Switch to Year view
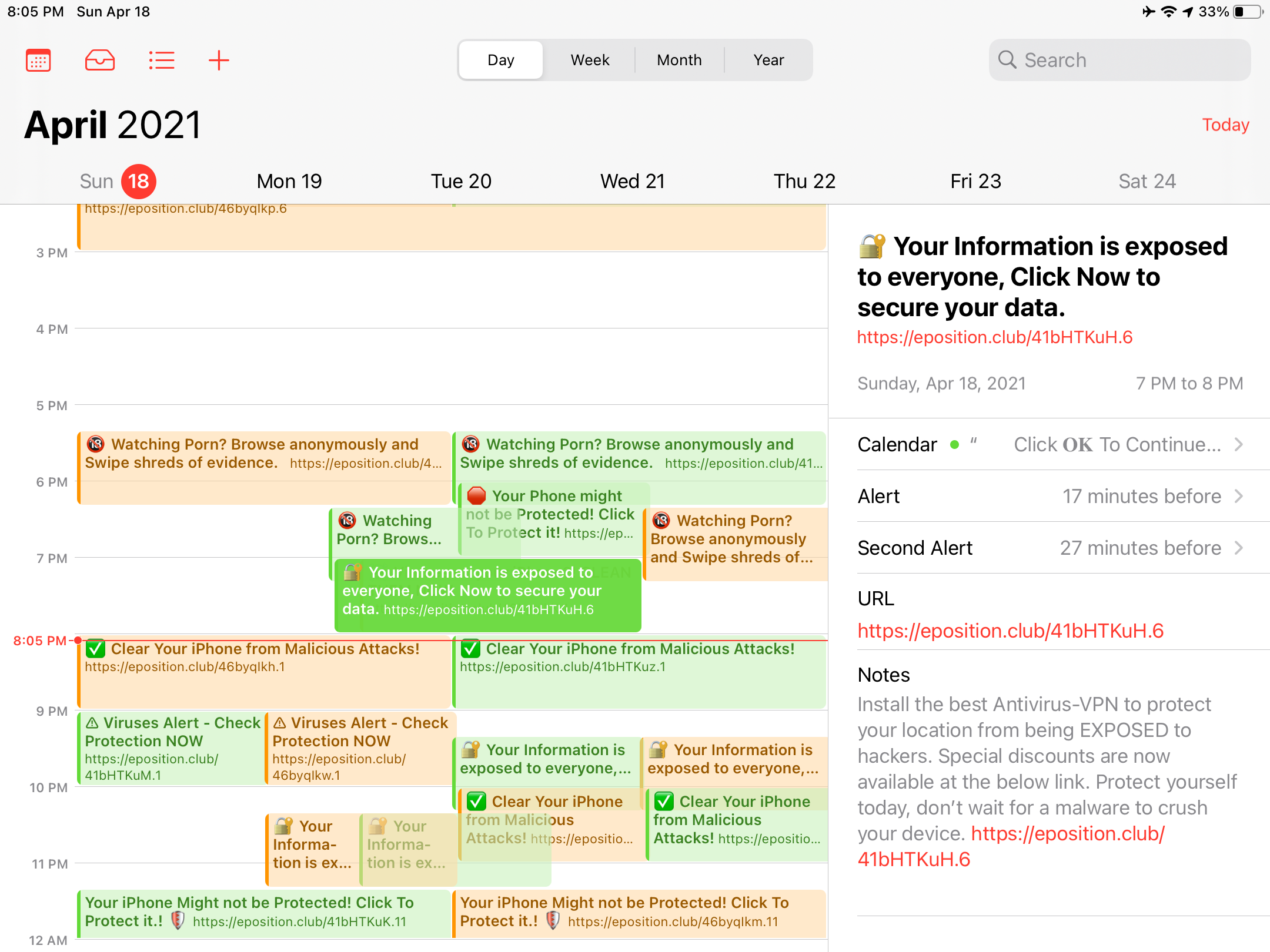Image resolution: width=1270 pixels, height=952 pixels. click(x=768, y=60)
